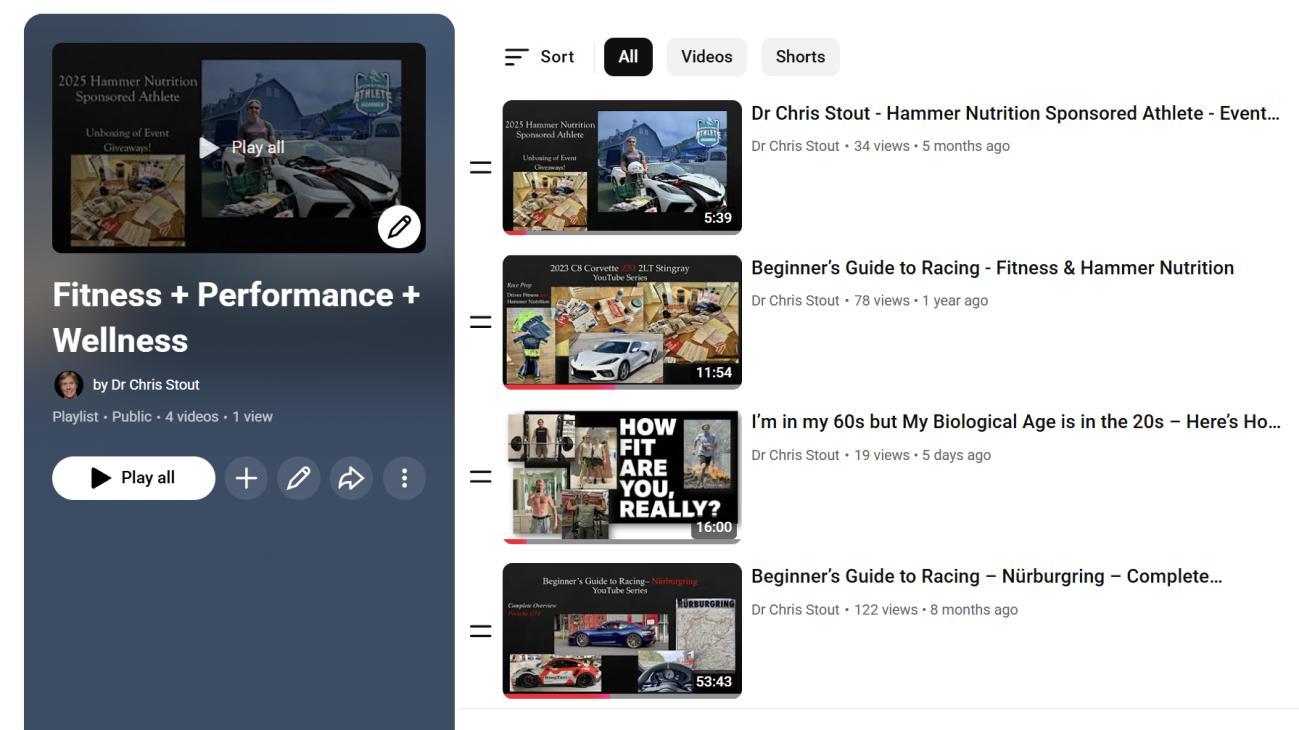Click the channel name beside '78 views'
The width and height of the screenshot is (1299, 730).
pos(795,301)
